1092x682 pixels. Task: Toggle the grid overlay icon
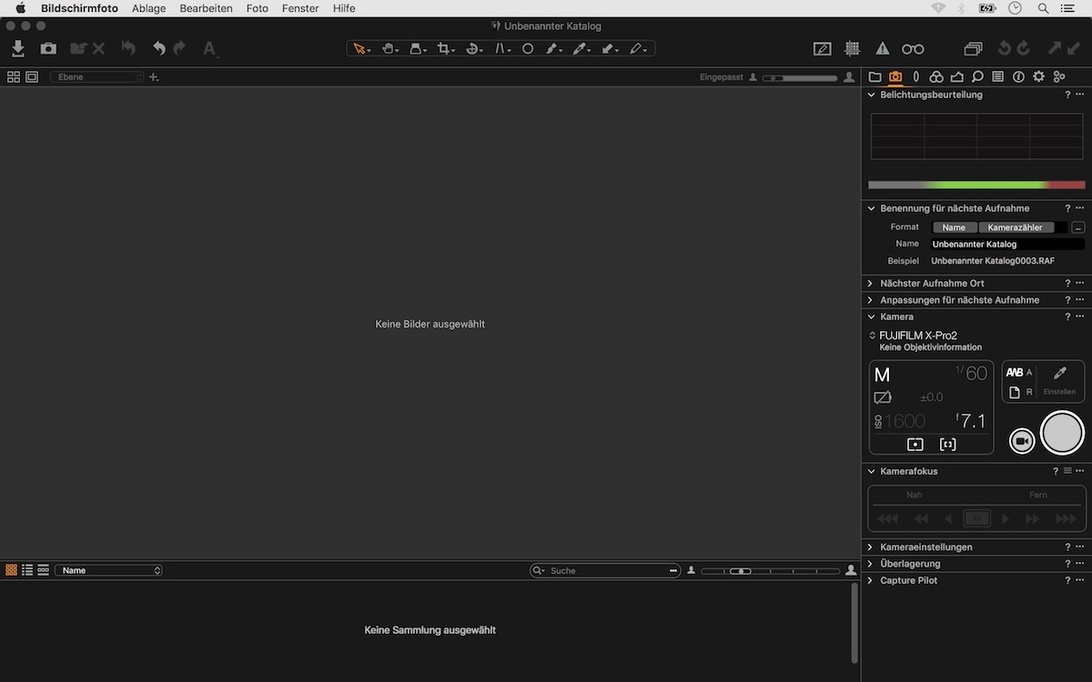pyautogui.click(x=852, y=48)
